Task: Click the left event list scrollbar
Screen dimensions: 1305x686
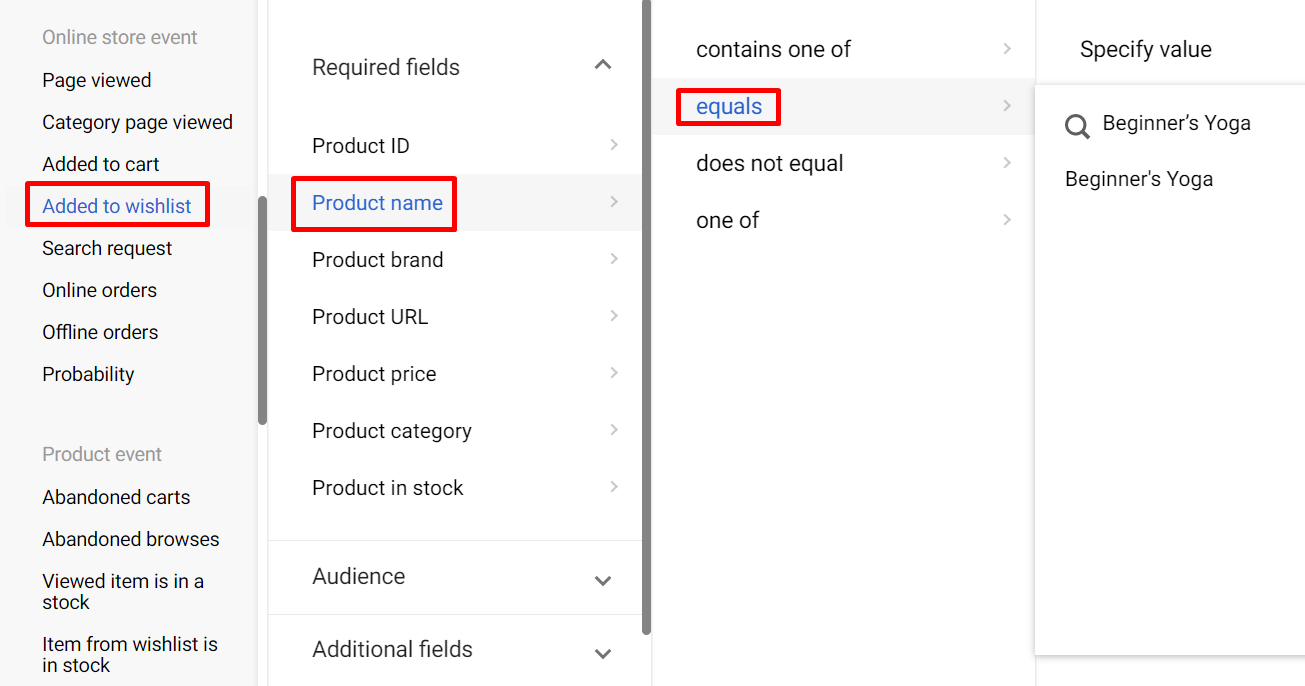Action: tap(262, 310)
